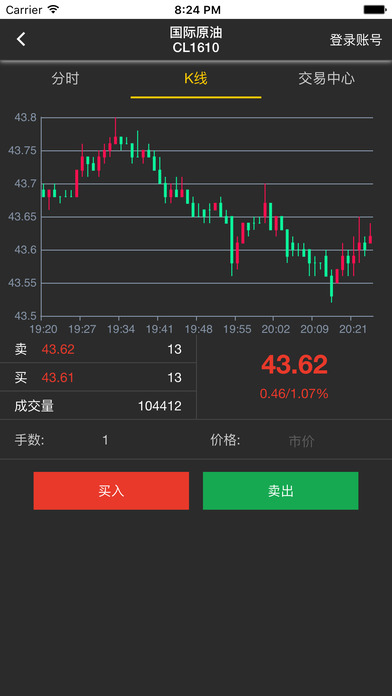Image resolution: width=392 pixels, height=696 pixels.
Task: Open the 交易中心 tab
Action: click(x=326, y=79)
